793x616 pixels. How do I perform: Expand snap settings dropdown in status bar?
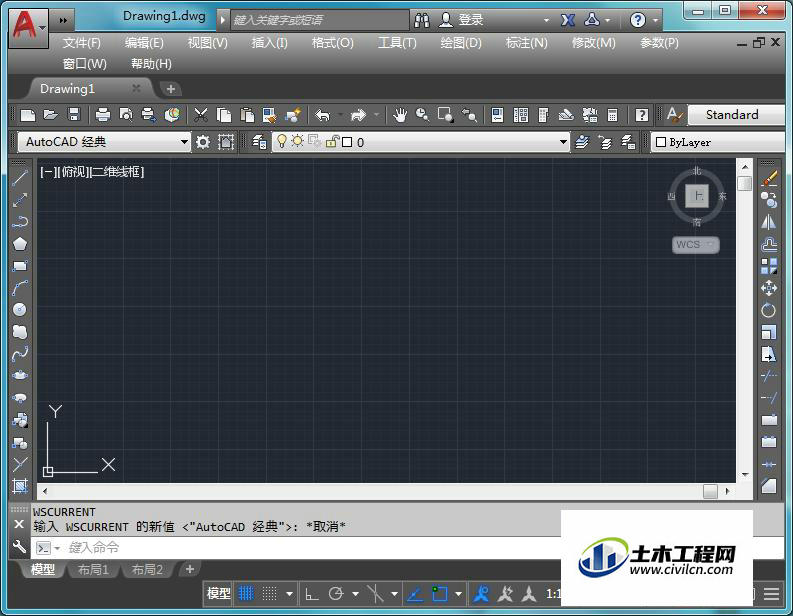point(289,594)
